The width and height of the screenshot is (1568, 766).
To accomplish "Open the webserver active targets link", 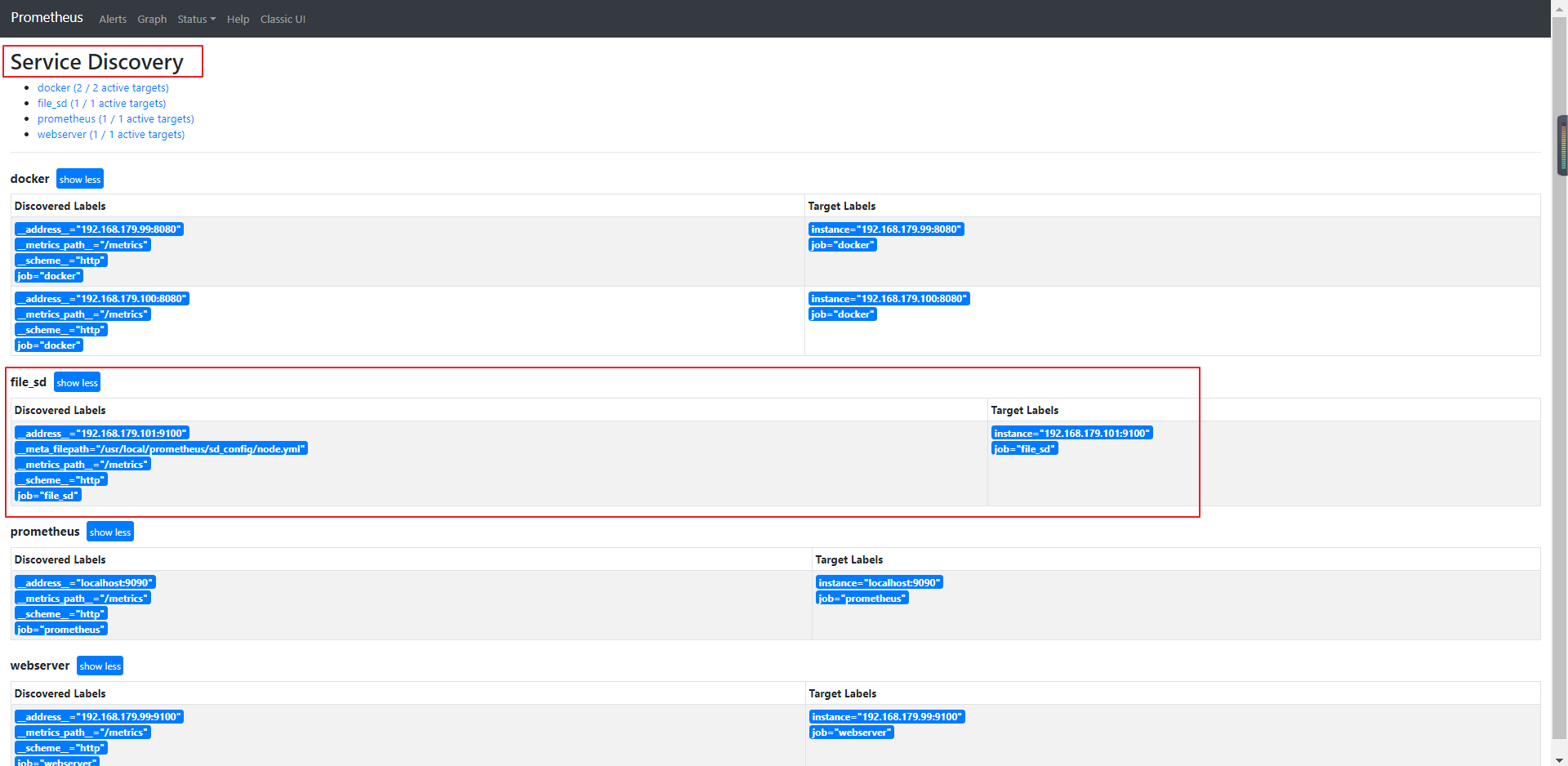I will [111, 134].
